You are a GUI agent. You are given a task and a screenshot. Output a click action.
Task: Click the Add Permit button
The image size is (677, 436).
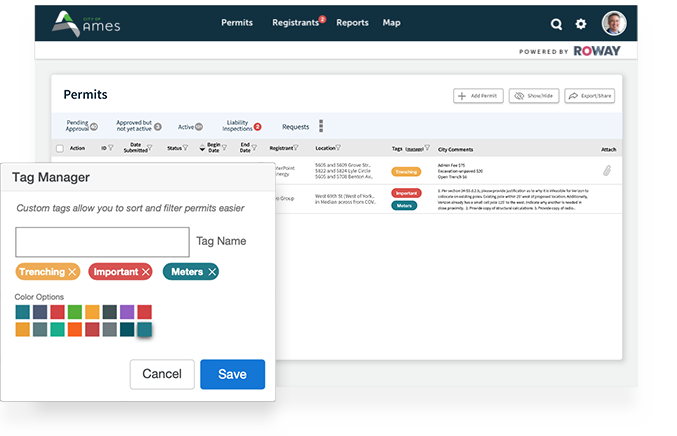477,96
